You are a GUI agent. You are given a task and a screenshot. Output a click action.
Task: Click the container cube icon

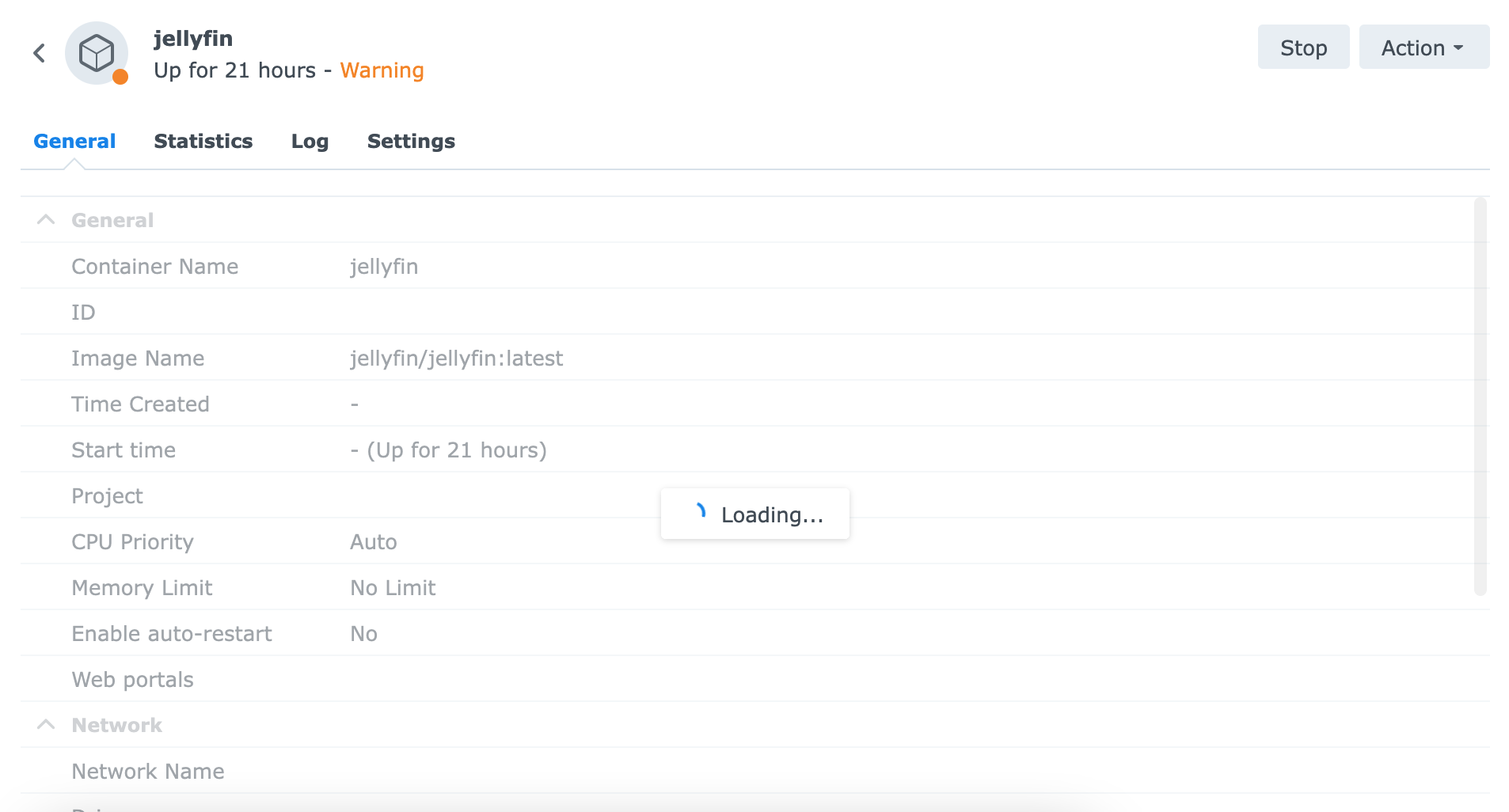click(x=97, y=53)
